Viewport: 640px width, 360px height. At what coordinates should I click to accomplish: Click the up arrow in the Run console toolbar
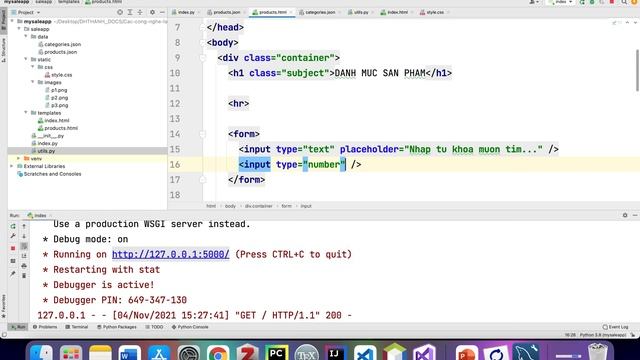24,226
